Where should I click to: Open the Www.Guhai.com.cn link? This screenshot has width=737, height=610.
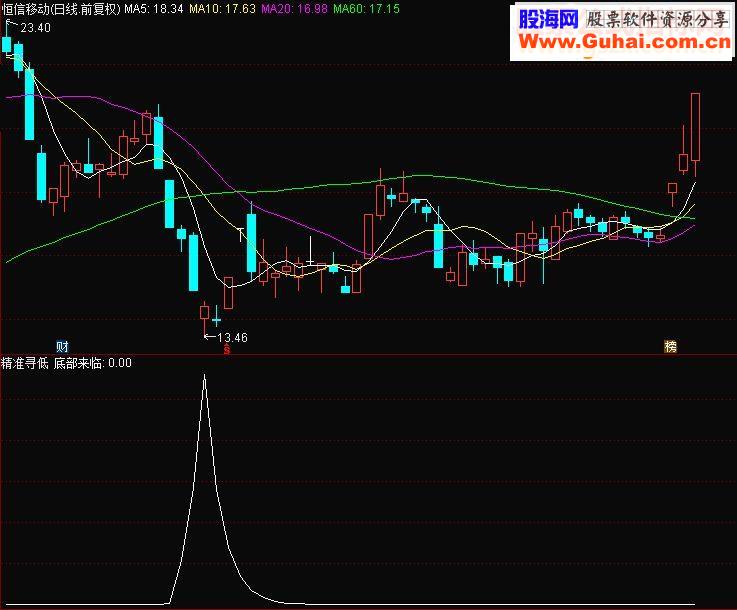[625, 42]
